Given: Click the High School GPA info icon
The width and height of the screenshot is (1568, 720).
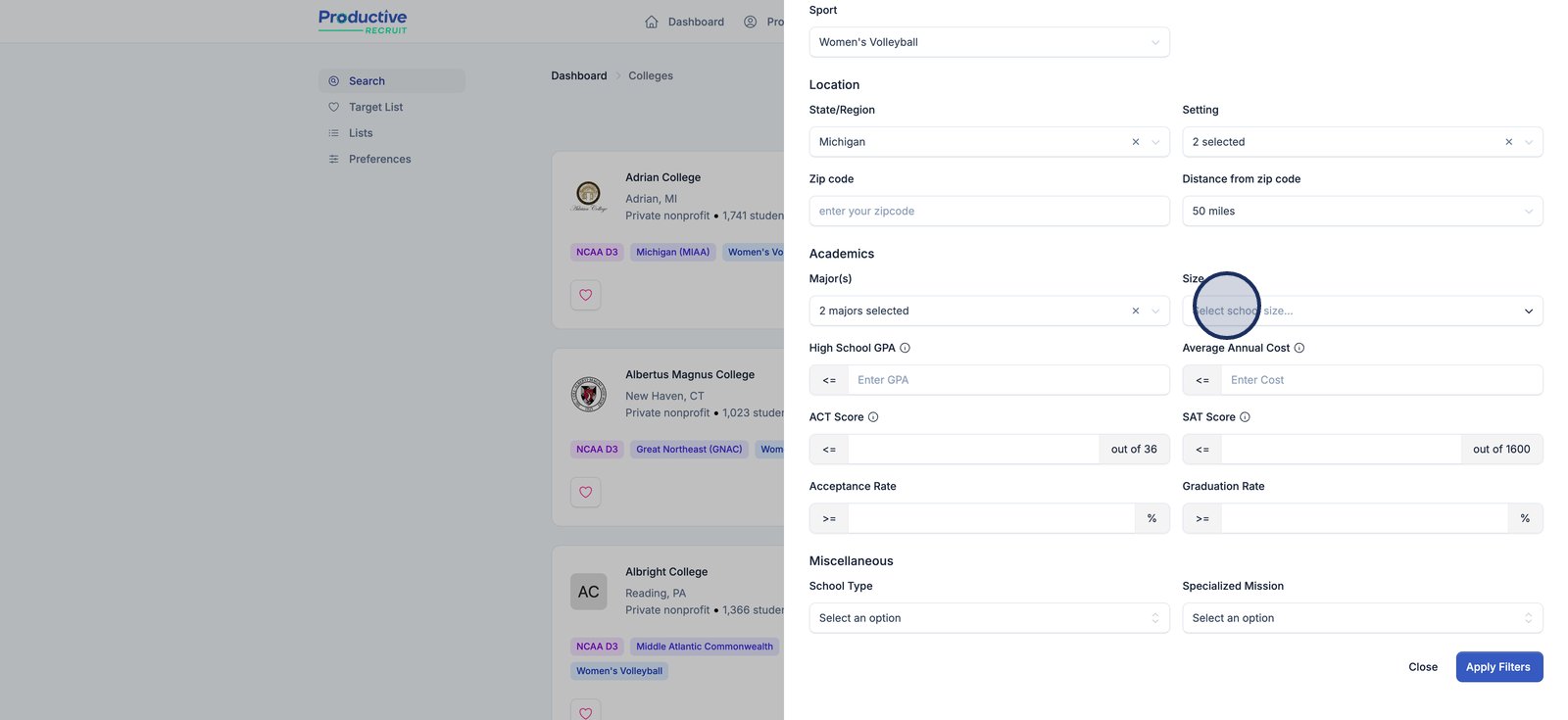Looking at the screenshot, I should click(905, 348).
